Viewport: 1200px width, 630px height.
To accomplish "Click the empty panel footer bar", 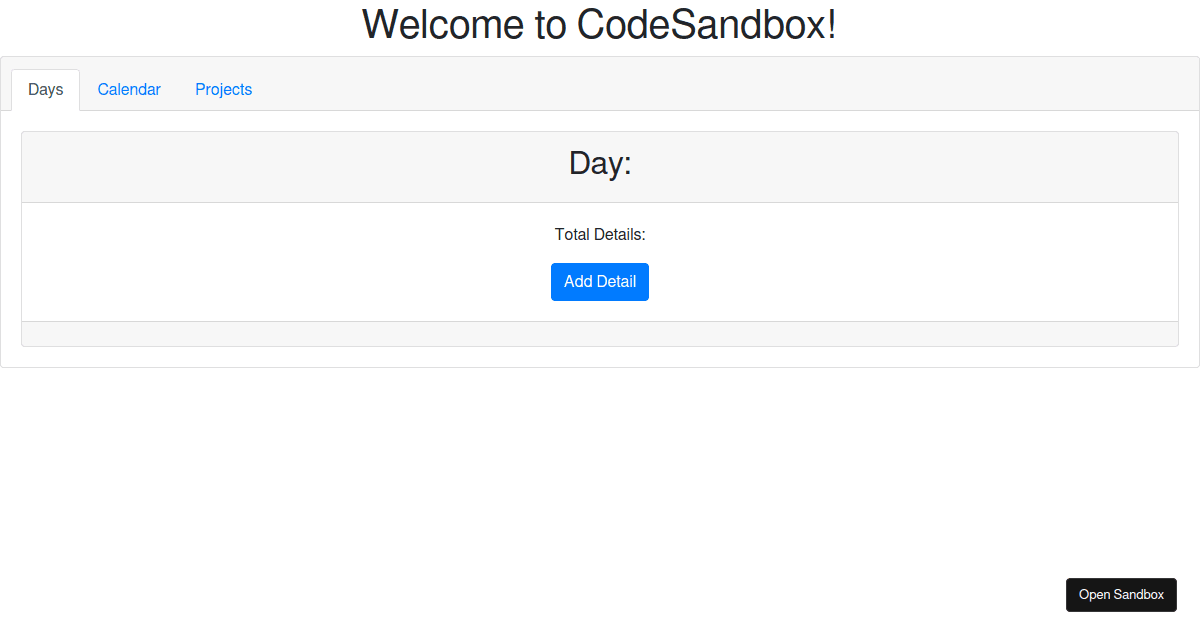I will [x=599, y=332].
